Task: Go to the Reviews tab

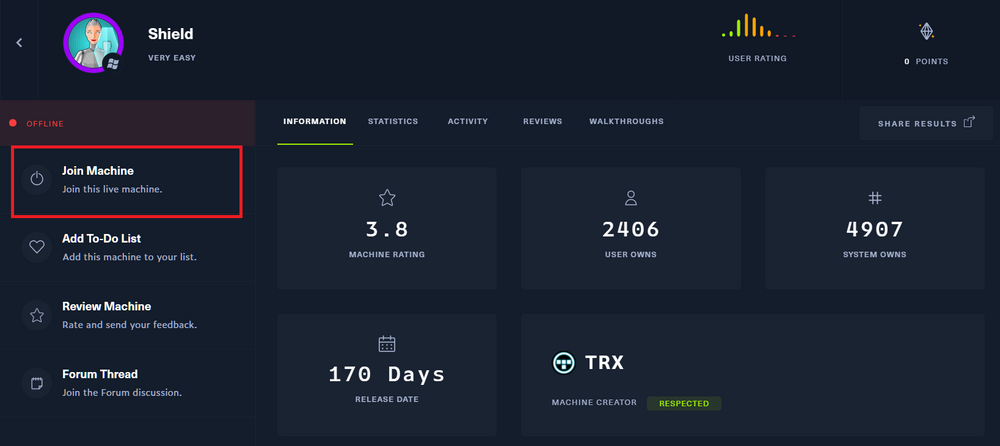Action: click(x=542, y=122)
